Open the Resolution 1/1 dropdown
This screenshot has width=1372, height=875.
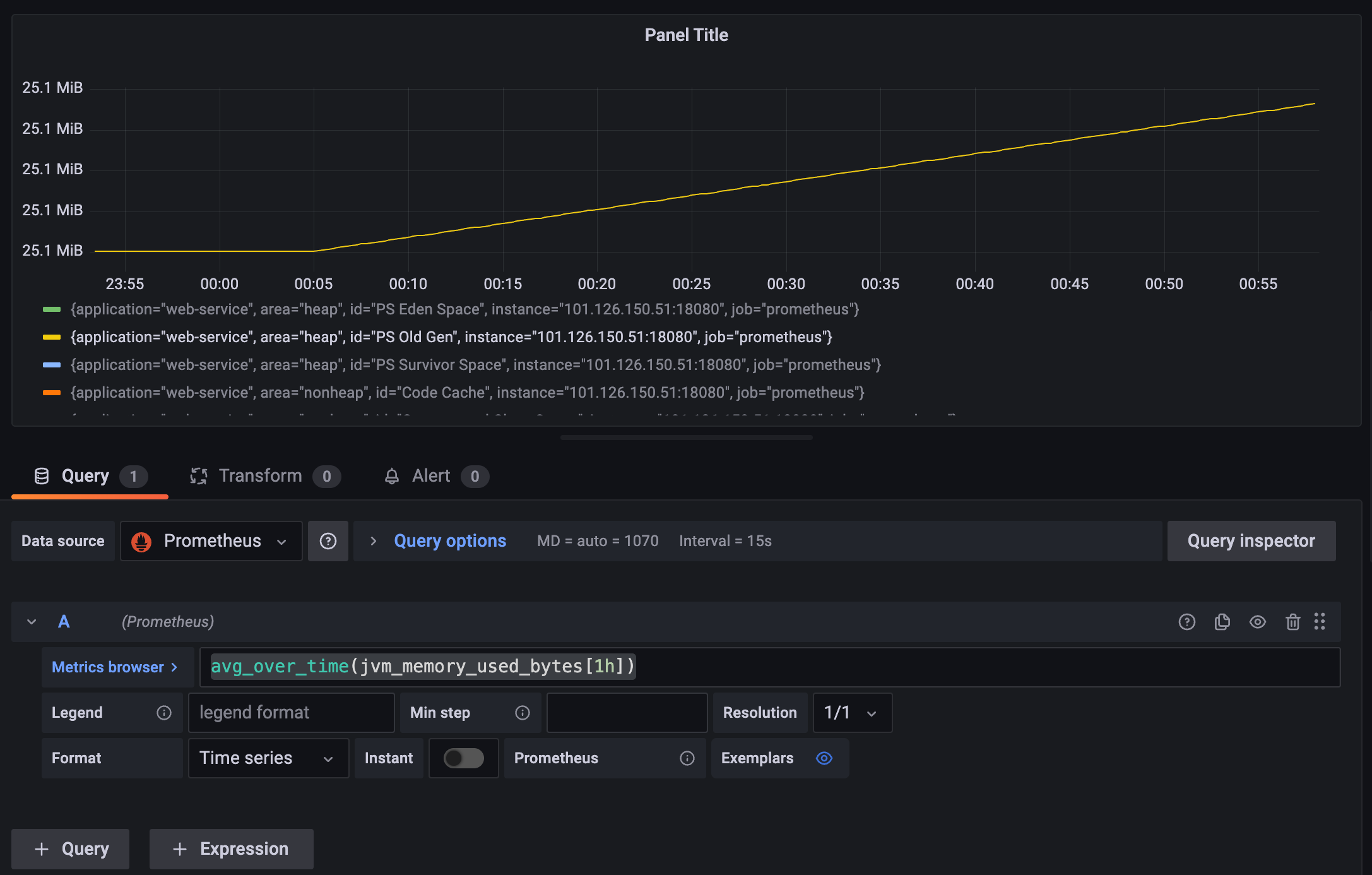coord(852,713)
